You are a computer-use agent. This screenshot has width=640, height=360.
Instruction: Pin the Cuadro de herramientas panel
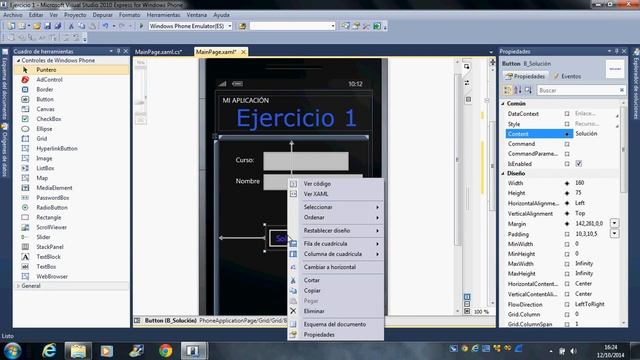[118, 51]
